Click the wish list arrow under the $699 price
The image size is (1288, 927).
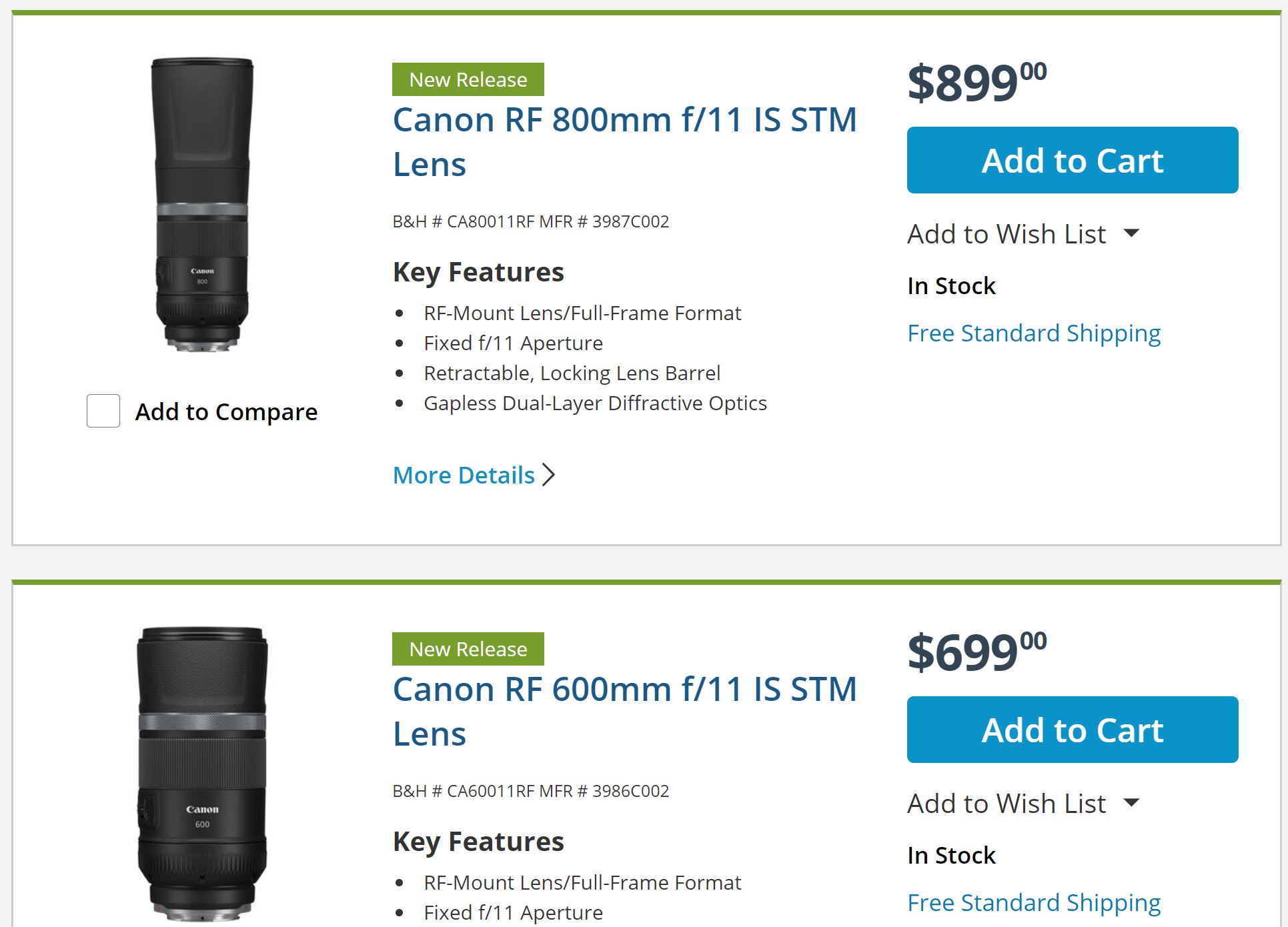1131,803
